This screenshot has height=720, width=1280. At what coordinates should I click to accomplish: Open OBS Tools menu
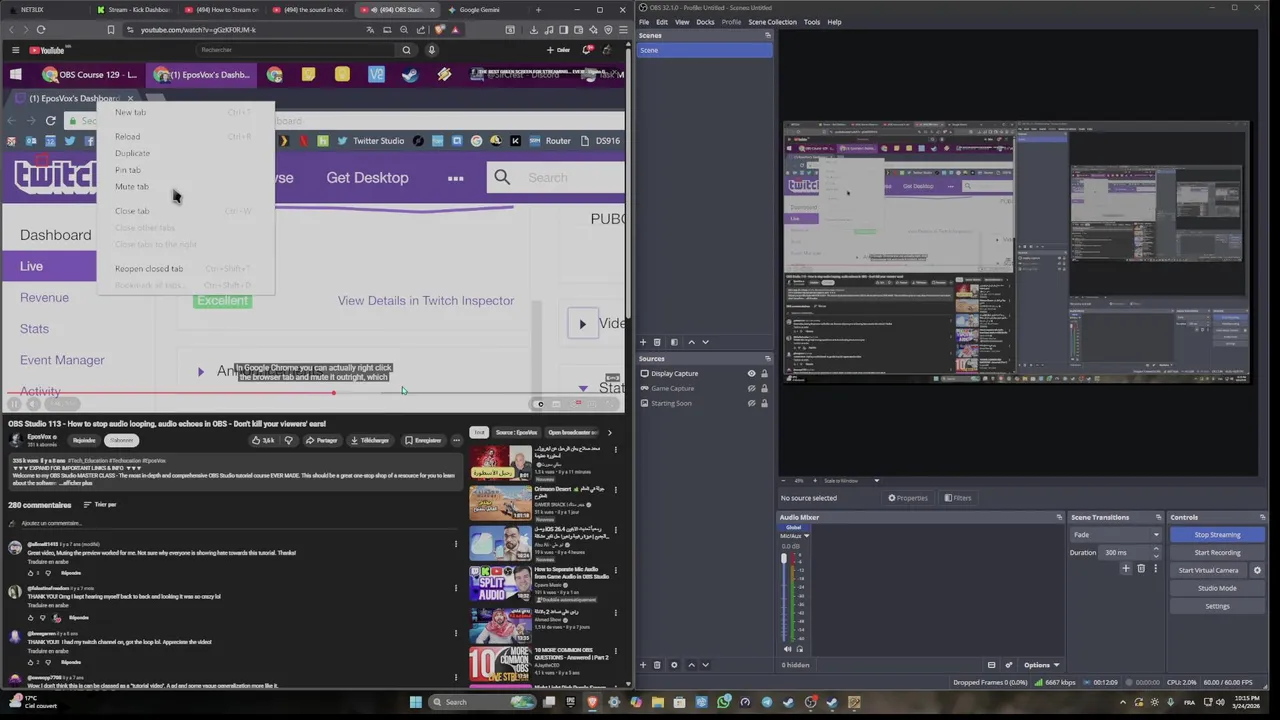pos(812,22)
